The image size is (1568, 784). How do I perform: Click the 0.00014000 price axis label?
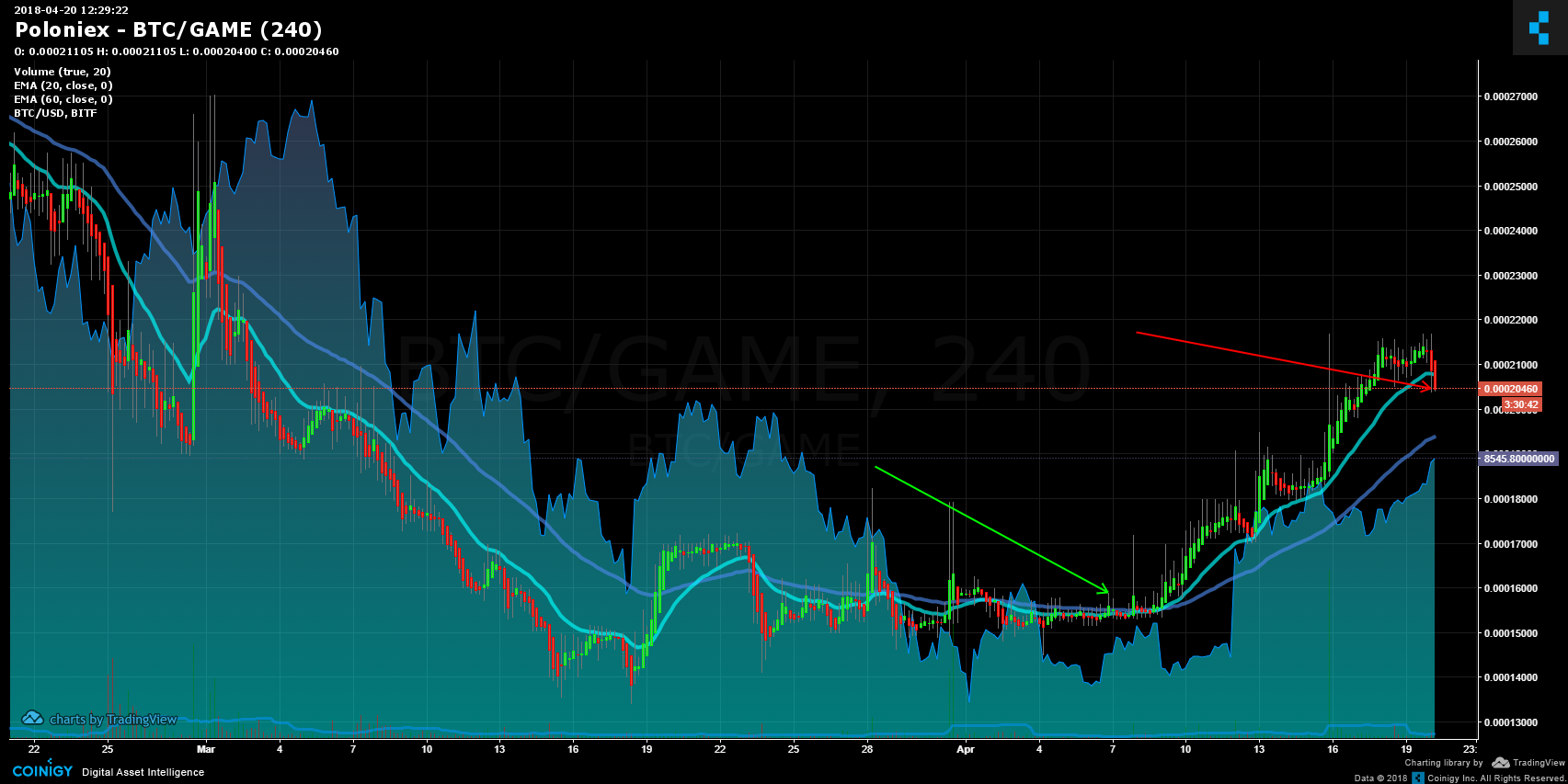1510,677
